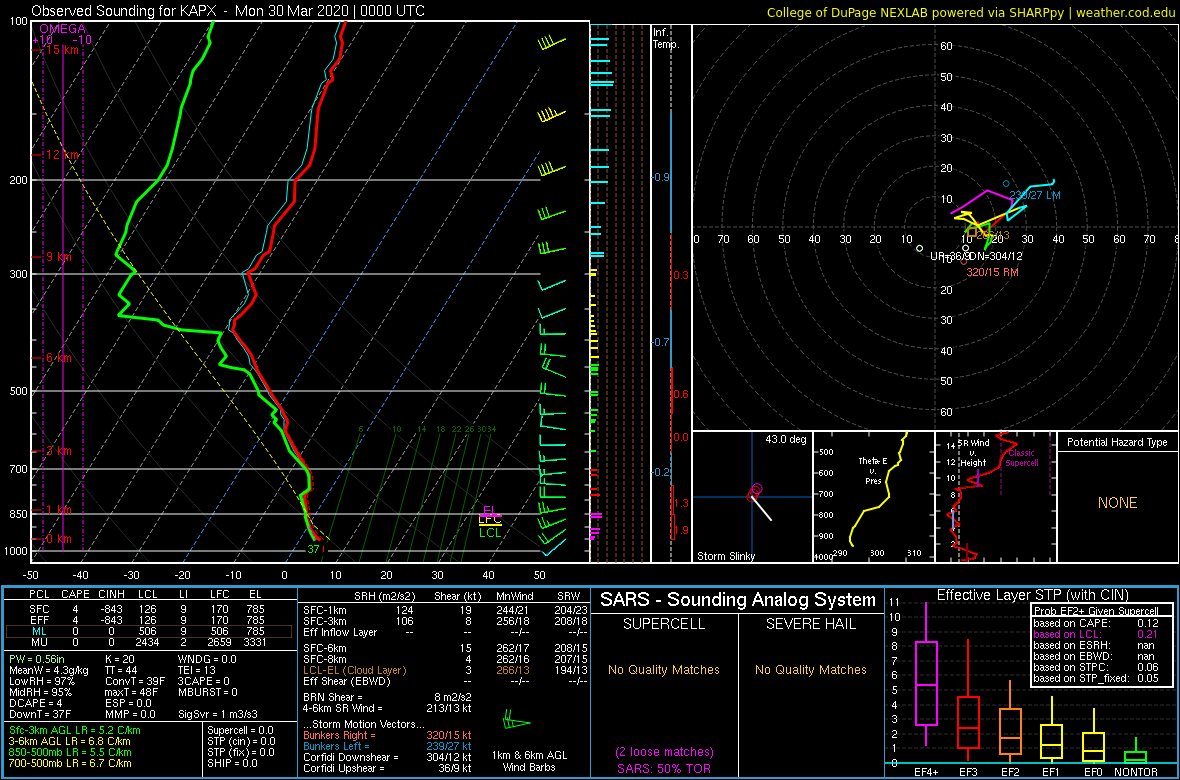This screenshot has width=1180, height=780.
Task: Click the based on STP_fixed: 0.05 row
Action: coord(1096,680)
